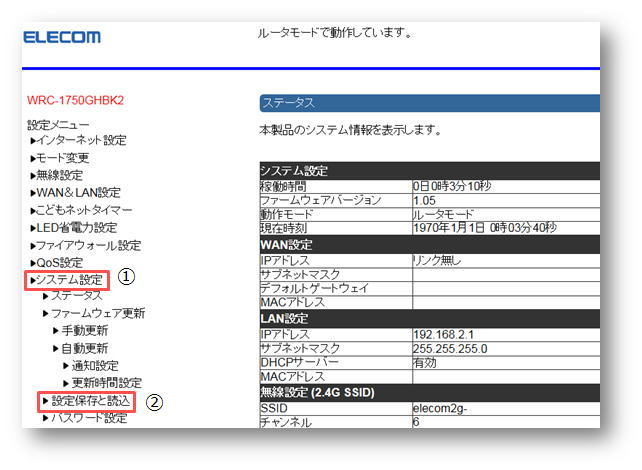Click the WRC-1750GHBK2 model name
The width and height of the screenshot is (642, 470).
(x=73, y=102)
